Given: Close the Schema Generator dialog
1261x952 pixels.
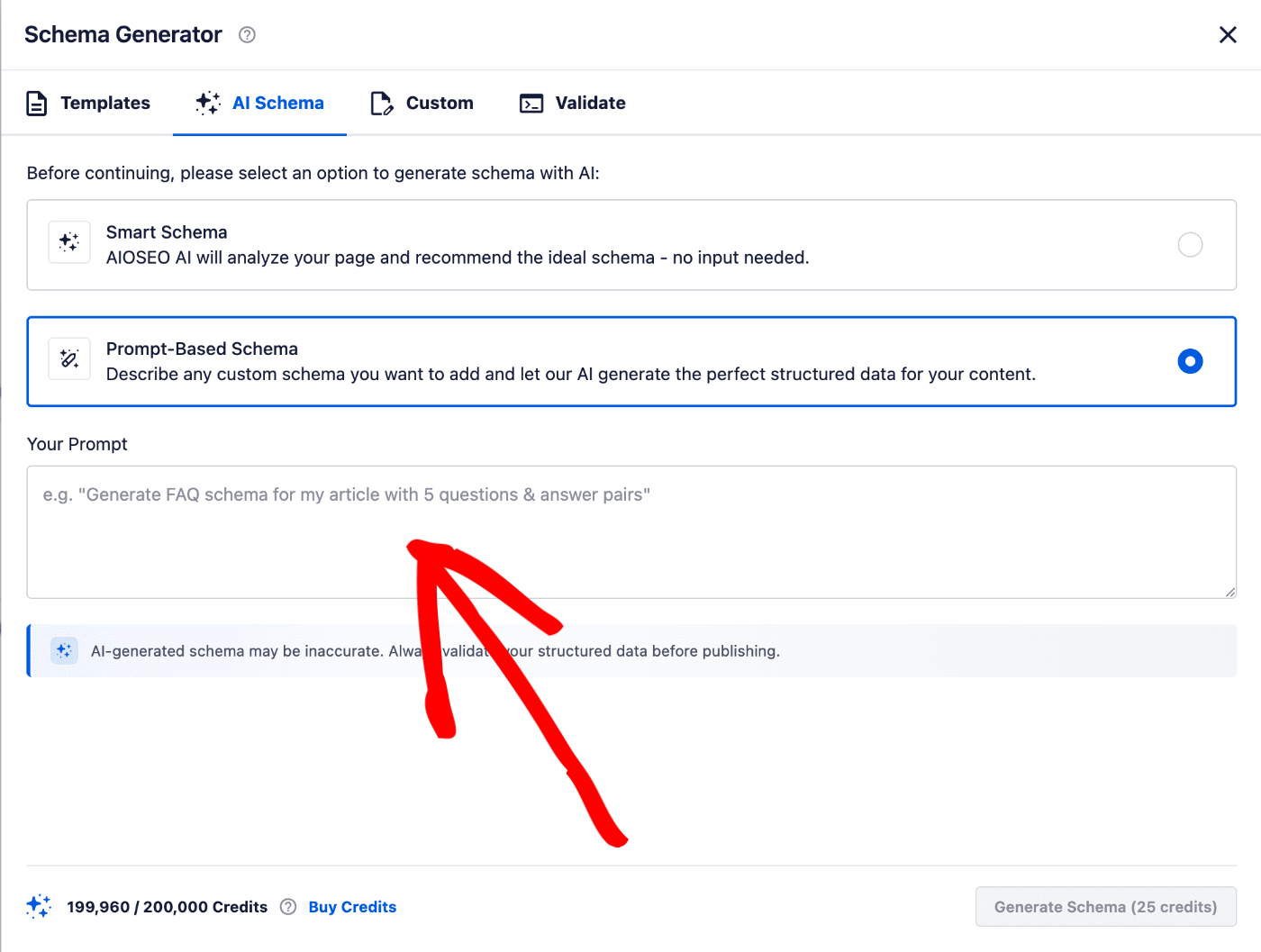Looking at the screenshot, I should point(1228,34).
